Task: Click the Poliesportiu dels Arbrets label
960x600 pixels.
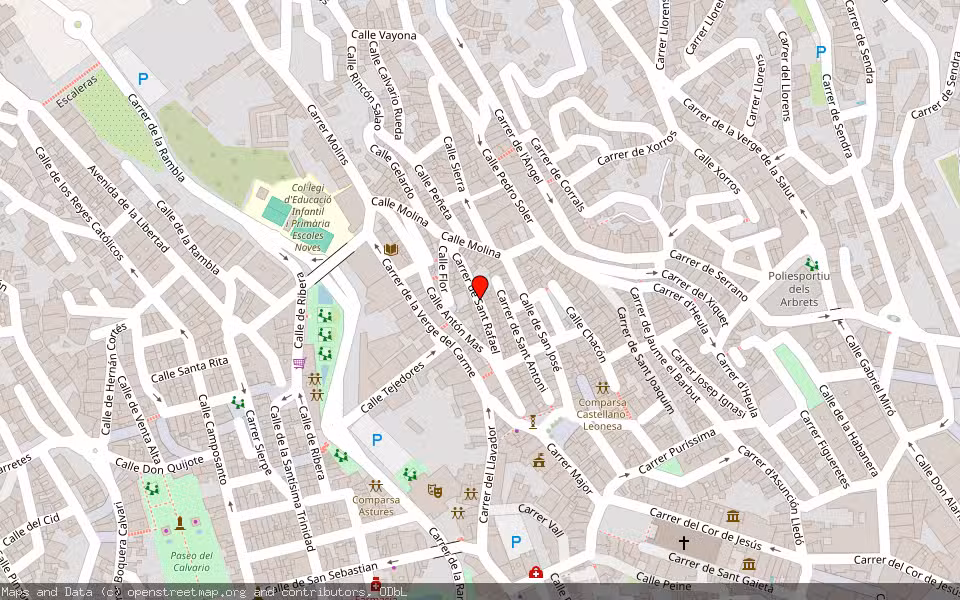Action: coord(799,289)
